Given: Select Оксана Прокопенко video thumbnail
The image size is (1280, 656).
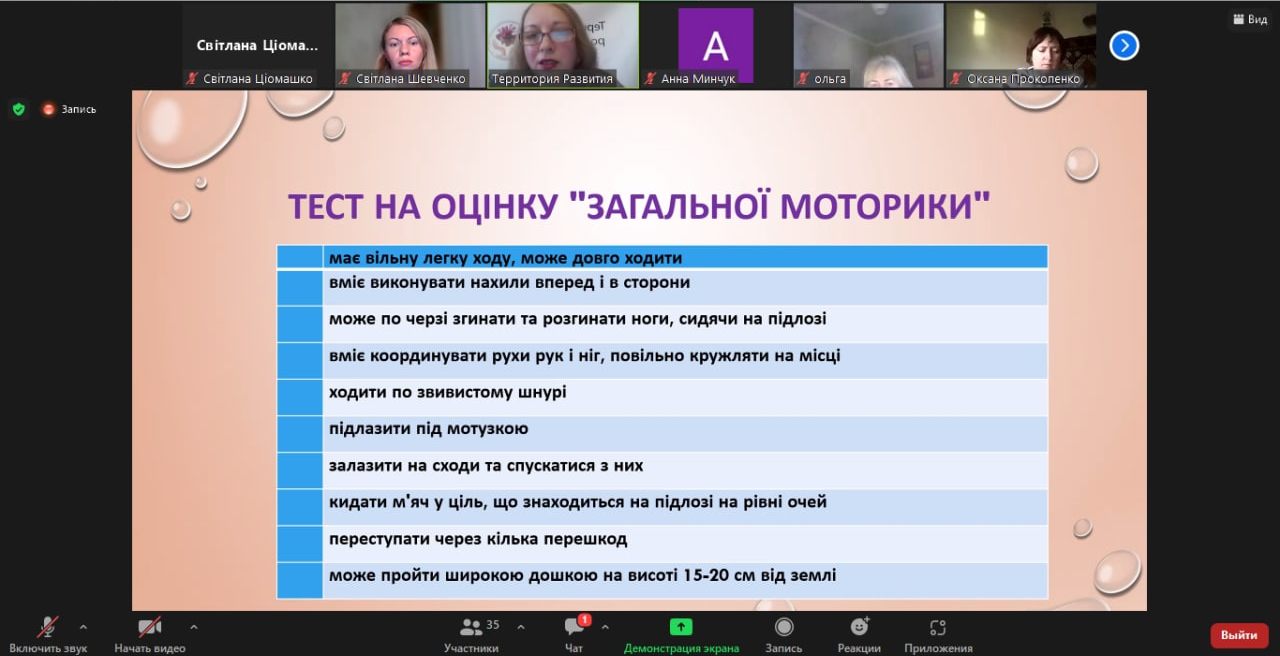Looking at the screenshot, I should click(1021, 45).
